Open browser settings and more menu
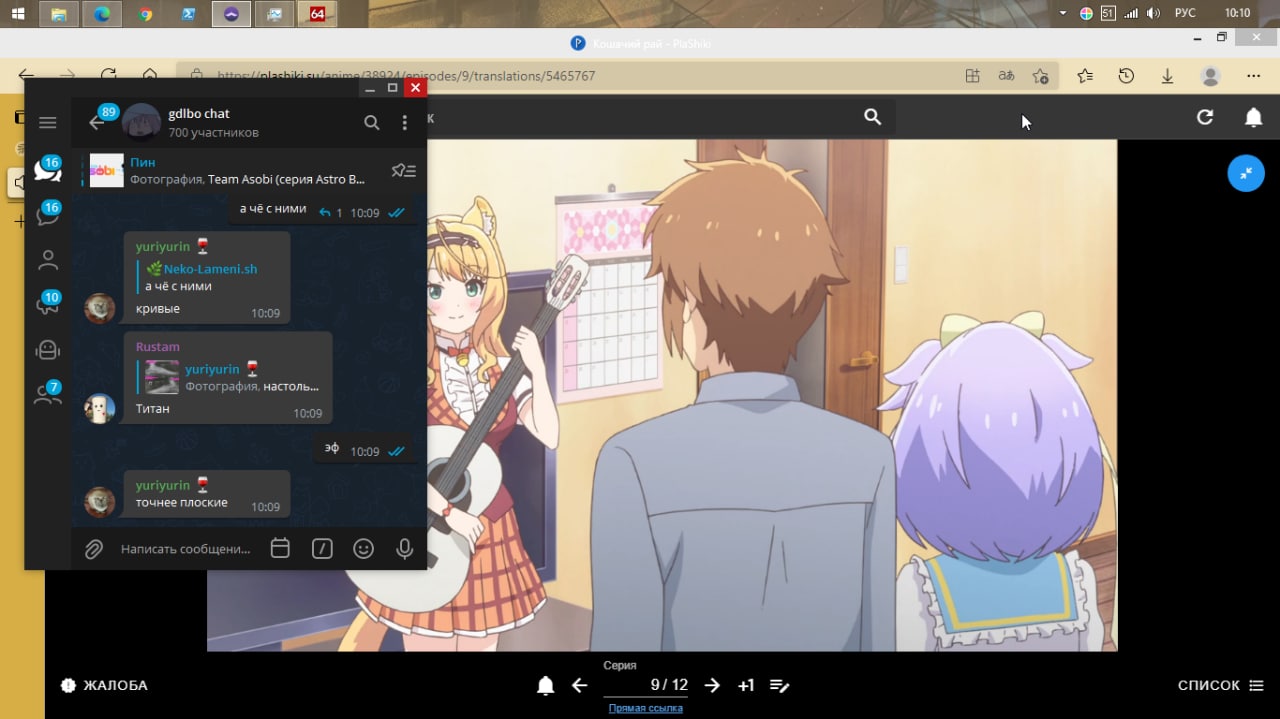1280x719 pixels. pos(1253,76)
